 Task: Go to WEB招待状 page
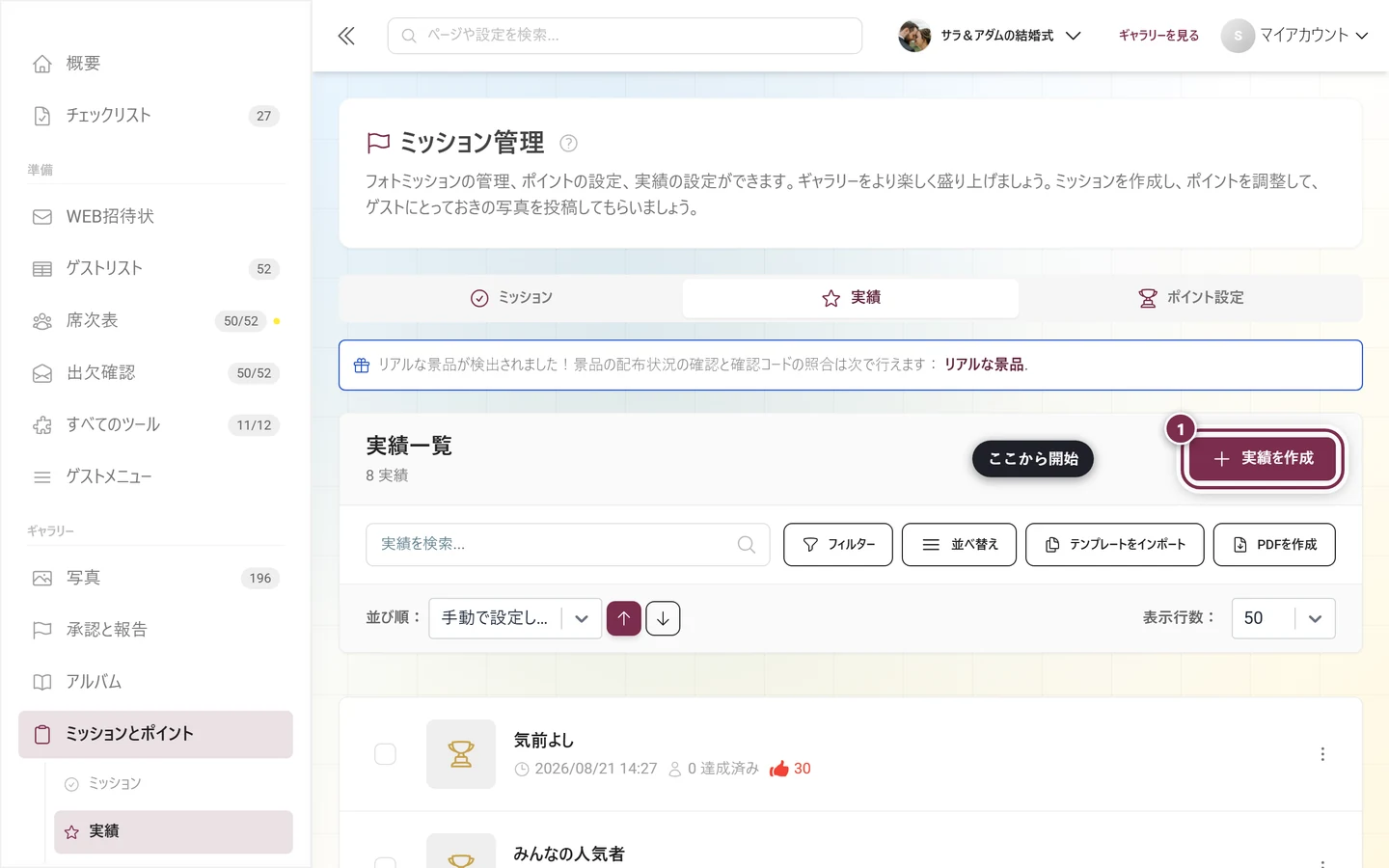click(155, 217)
